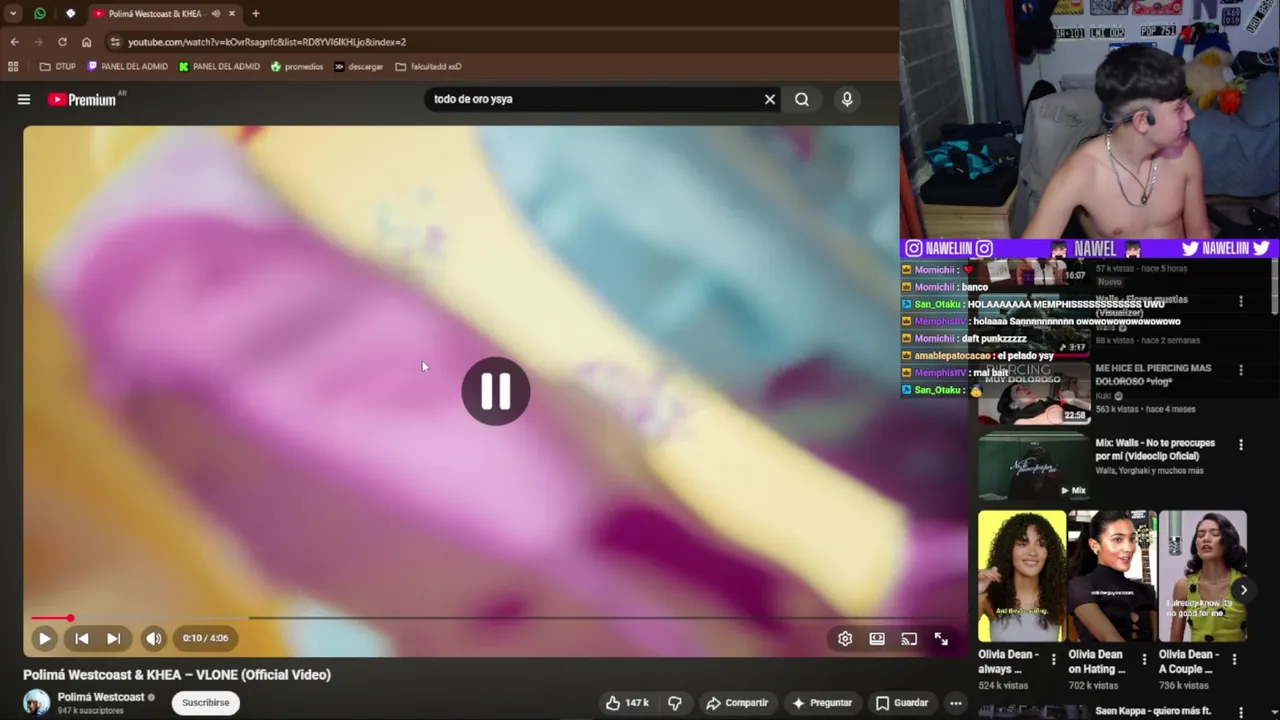This screenshot has height=720, width=1280.
Task: Close the Polimá Westcoast tab
Action: coord(232,14)
